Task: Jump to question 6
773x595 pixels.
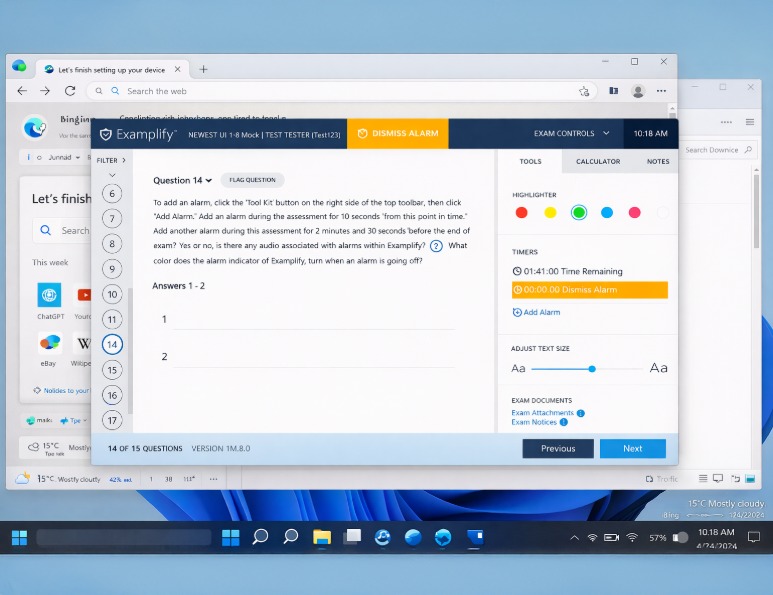Action: [112, 194]
